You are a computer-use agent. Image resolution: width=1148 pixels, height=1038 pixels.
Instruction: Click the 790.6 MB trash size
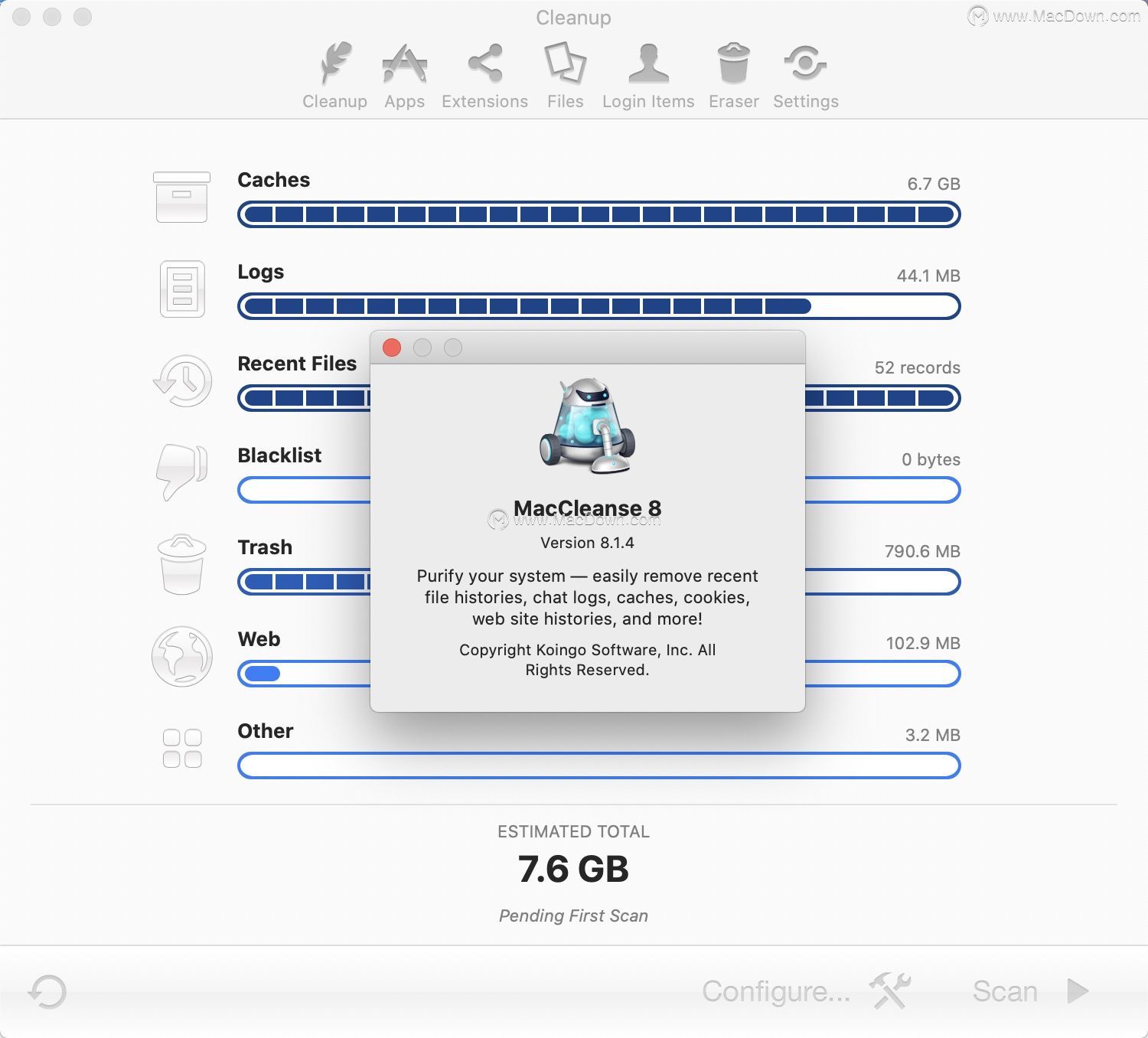[x=922, y=551]
